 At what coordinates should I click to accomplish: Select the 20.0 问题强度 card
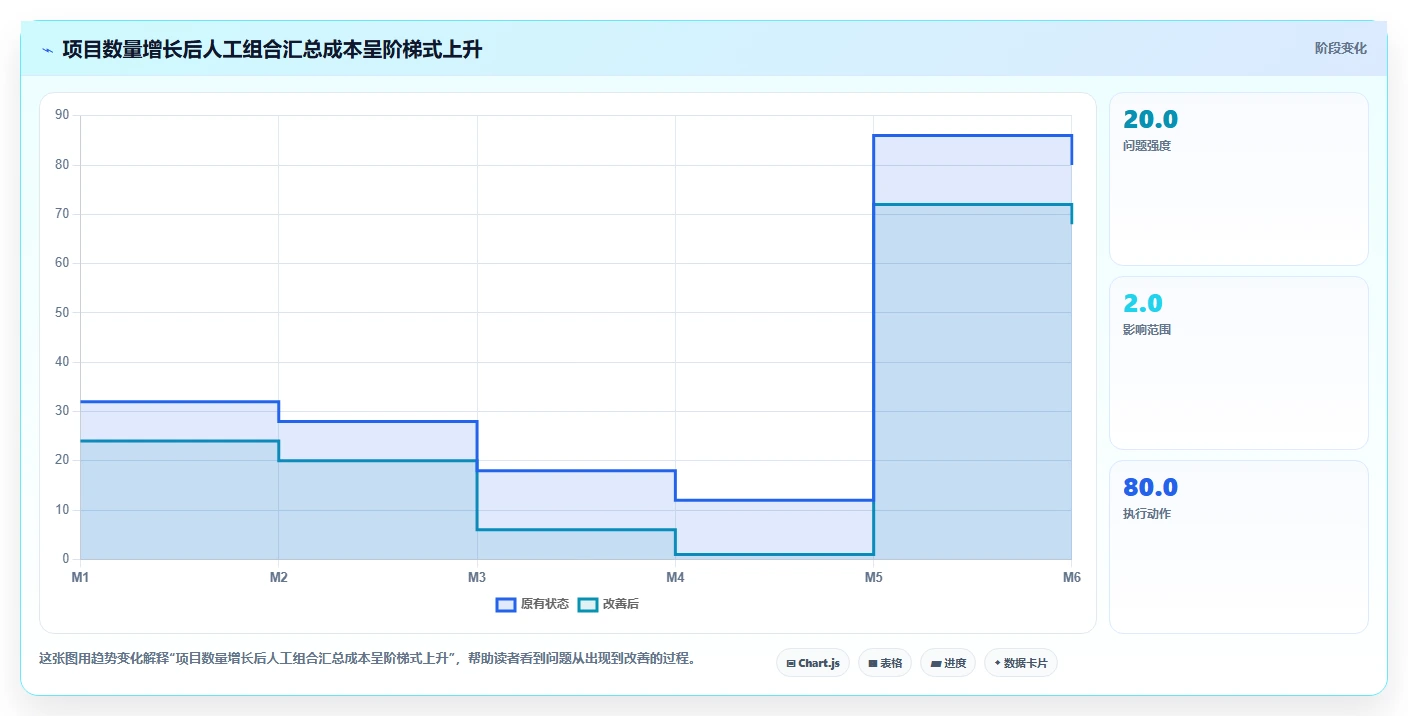coord(1238,179)
